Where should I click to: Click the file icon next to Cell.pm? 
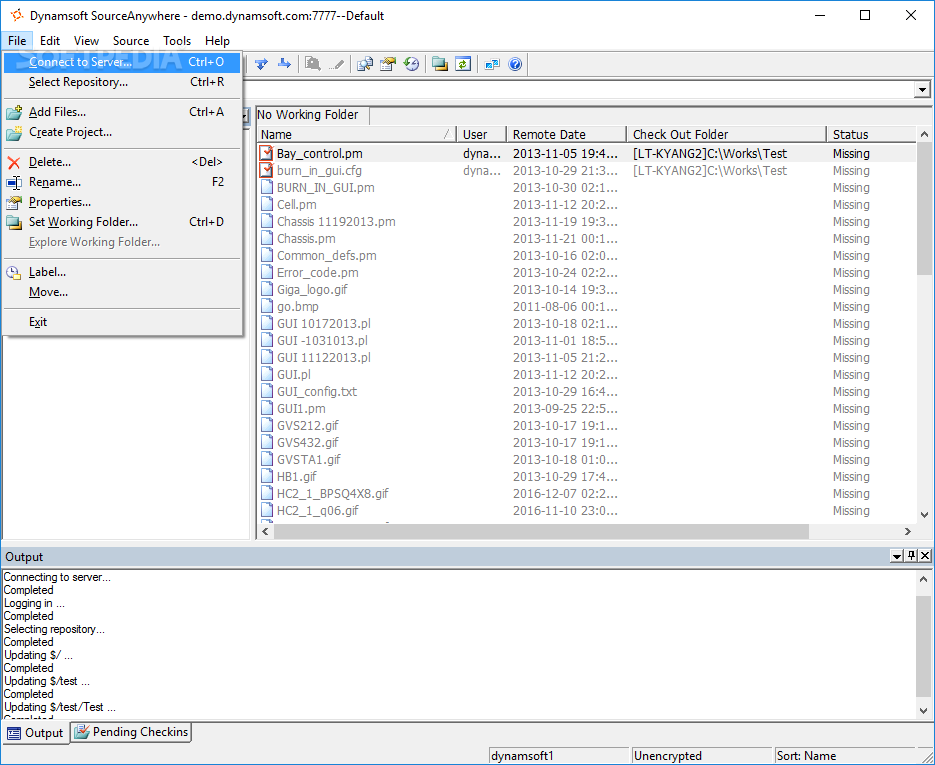click(x=267, y=205)
